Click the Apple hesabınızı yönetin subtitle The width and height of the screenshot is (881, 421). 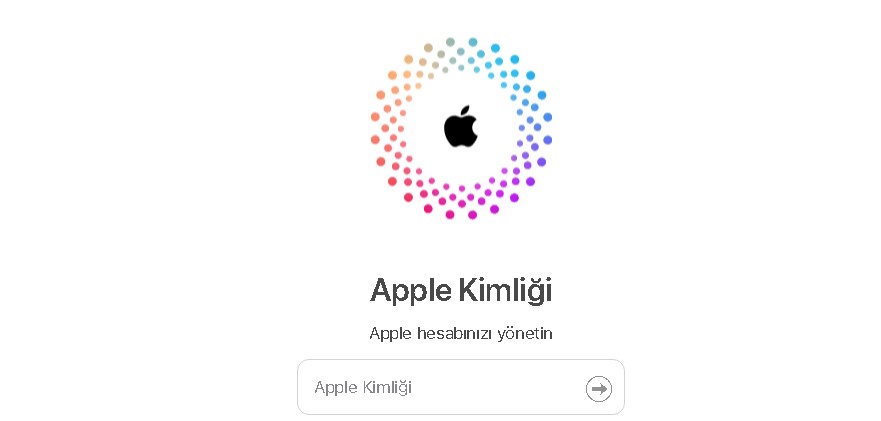[461, 333]
